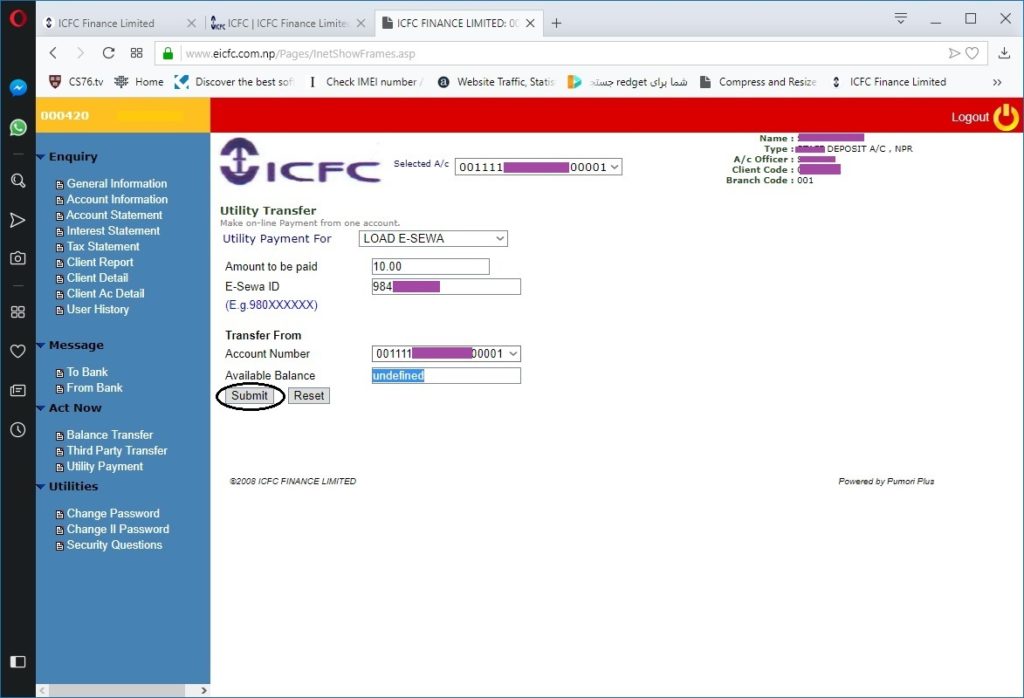Screen dimensions: 1024x698
Task: Open the Opera menu via the red O logo
Action: point(17,17)
